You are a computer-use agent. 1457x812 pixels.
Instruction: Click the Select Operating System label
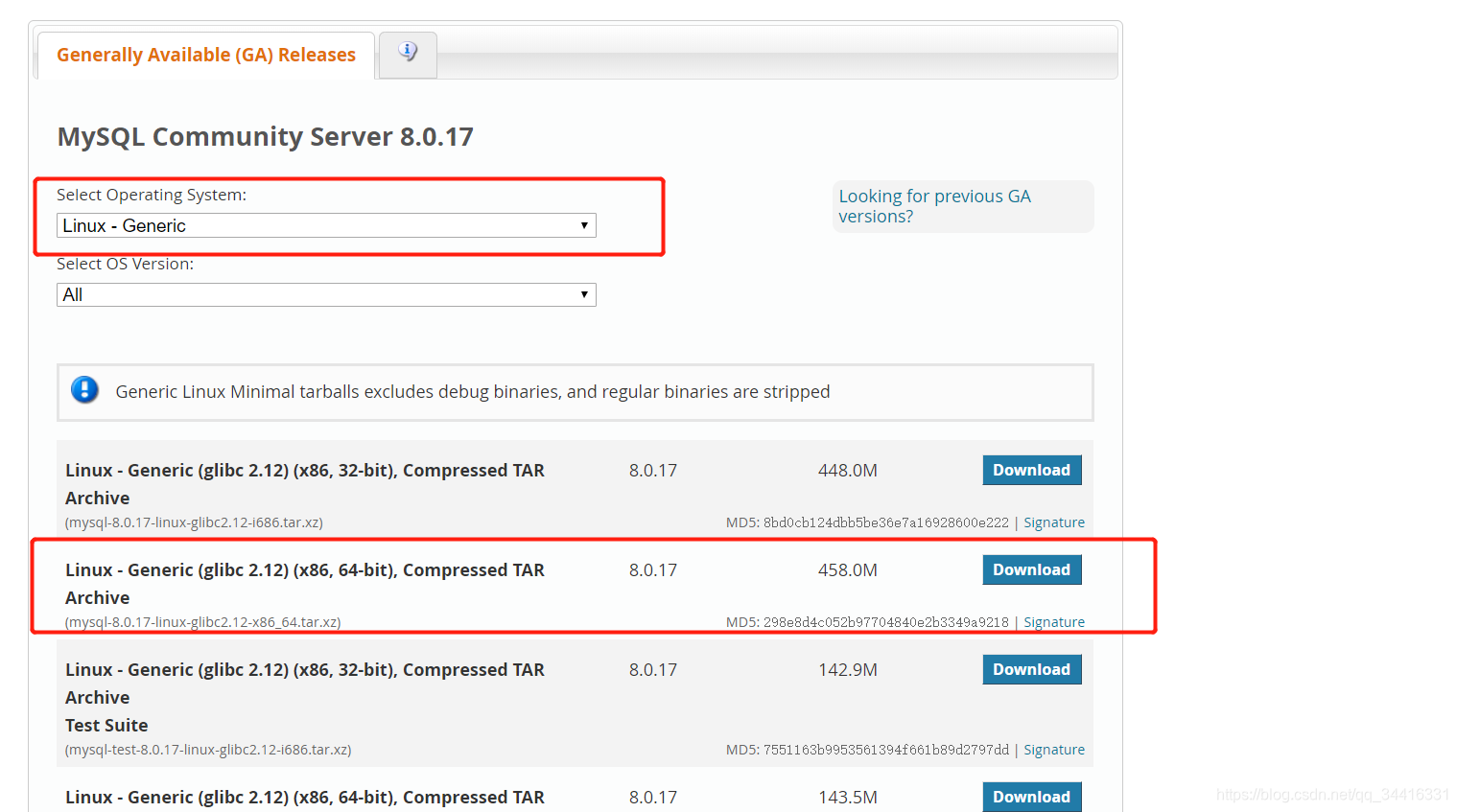152,195
